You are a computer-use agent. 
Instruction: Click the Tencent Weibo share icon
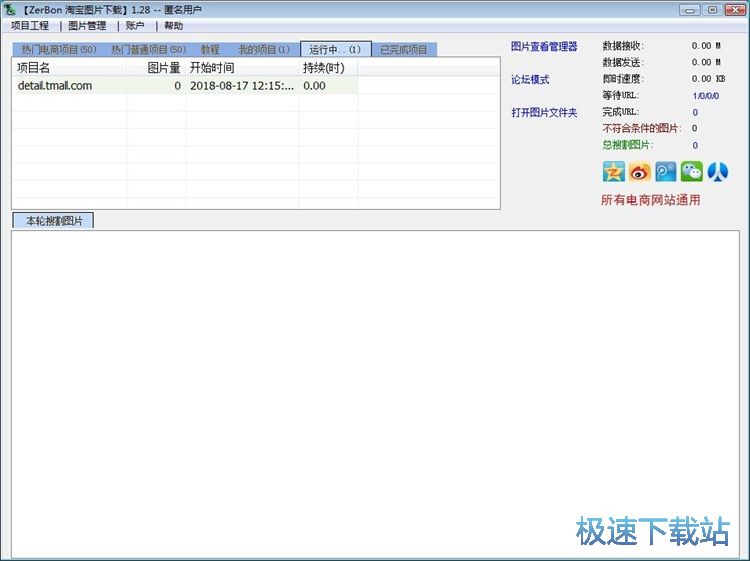tap(665, 172)
